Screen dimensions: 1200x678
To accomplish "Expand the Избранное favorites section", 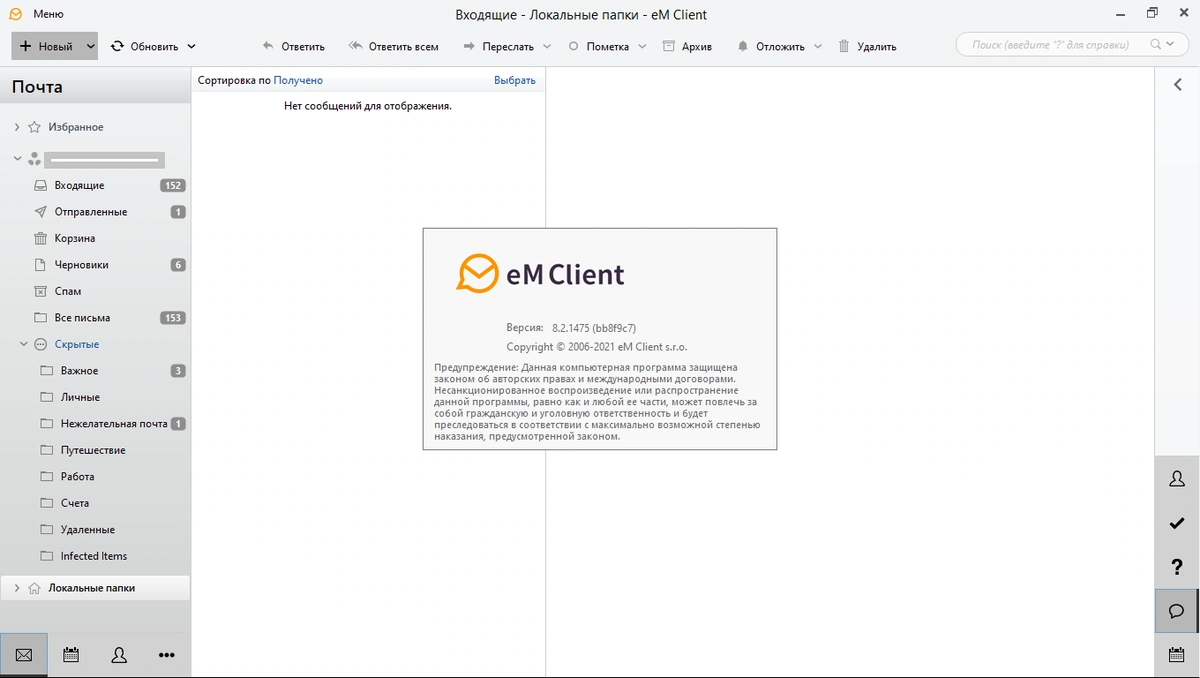I will (16, 127).
